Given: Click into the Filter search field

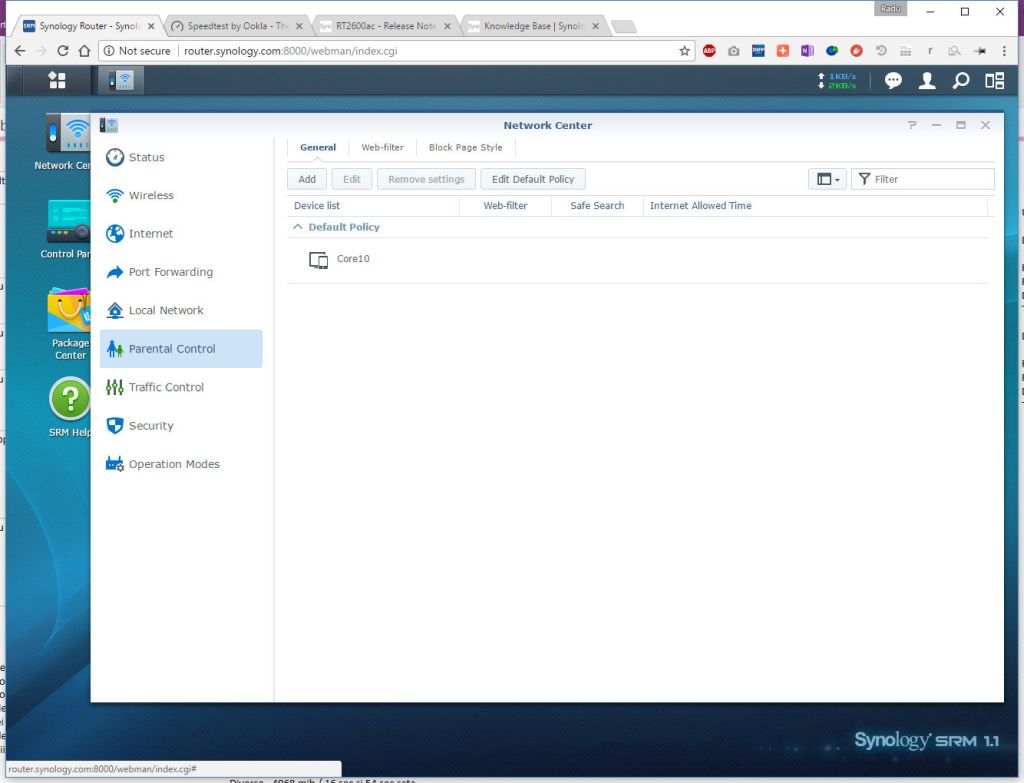Looking at the screenshot, I should click(x=930, y=179).
